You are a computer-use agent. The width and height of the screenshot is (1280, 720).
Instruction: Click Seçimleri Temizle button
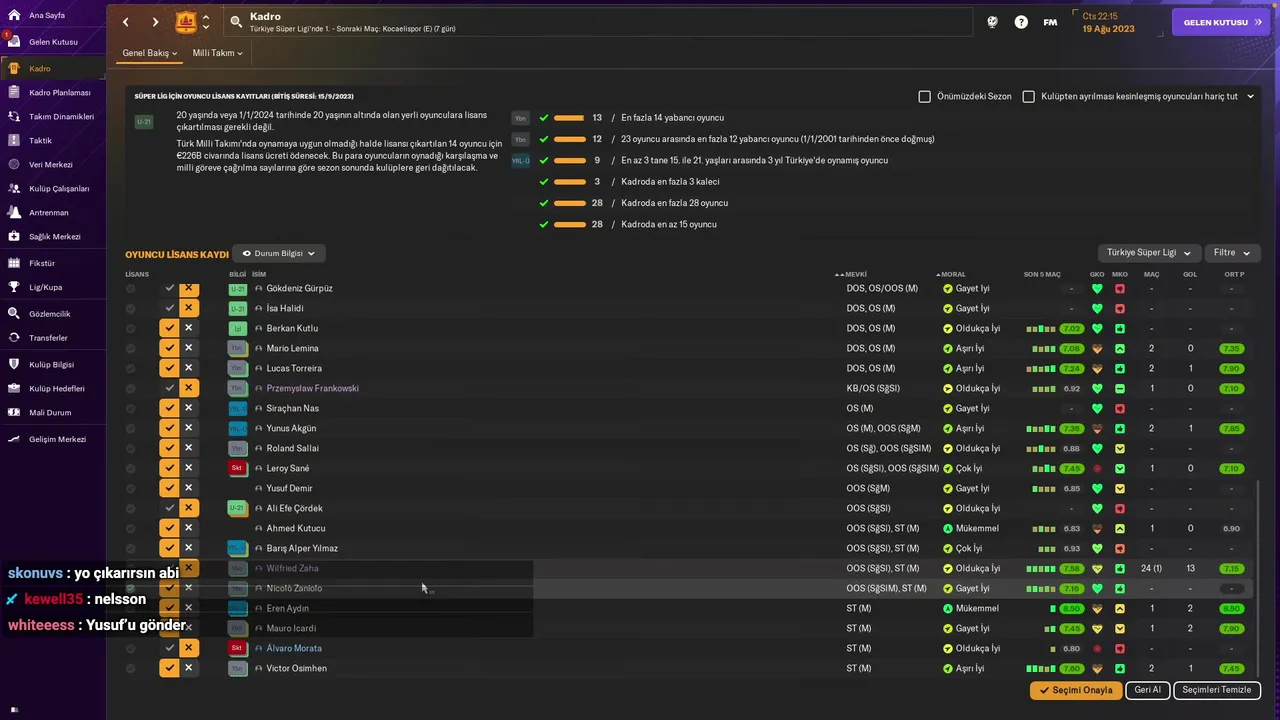[x=1216, y=690]
